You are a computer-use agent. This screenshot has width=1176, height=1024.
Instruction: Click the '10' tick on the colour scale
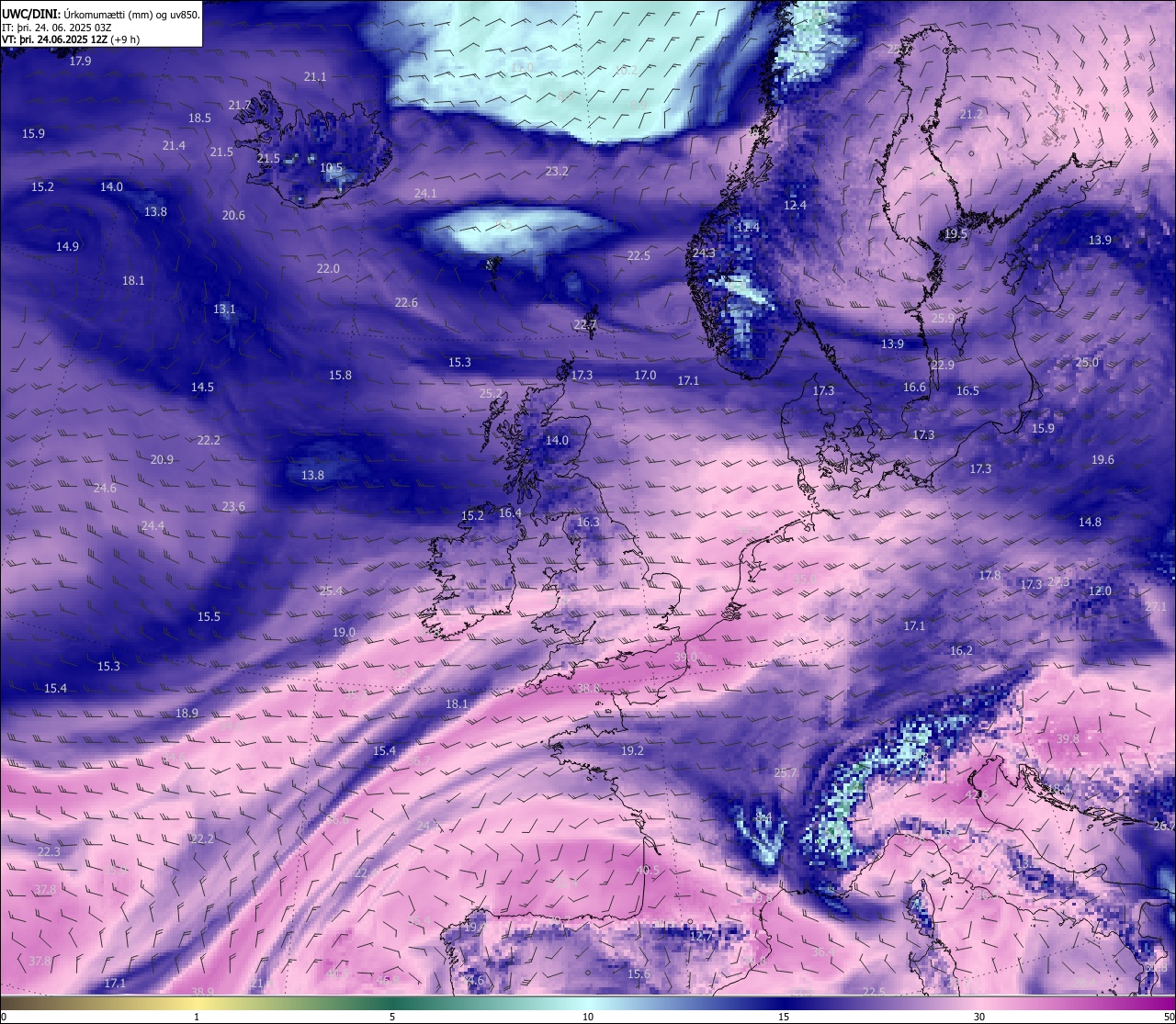tap(588, 1017)
